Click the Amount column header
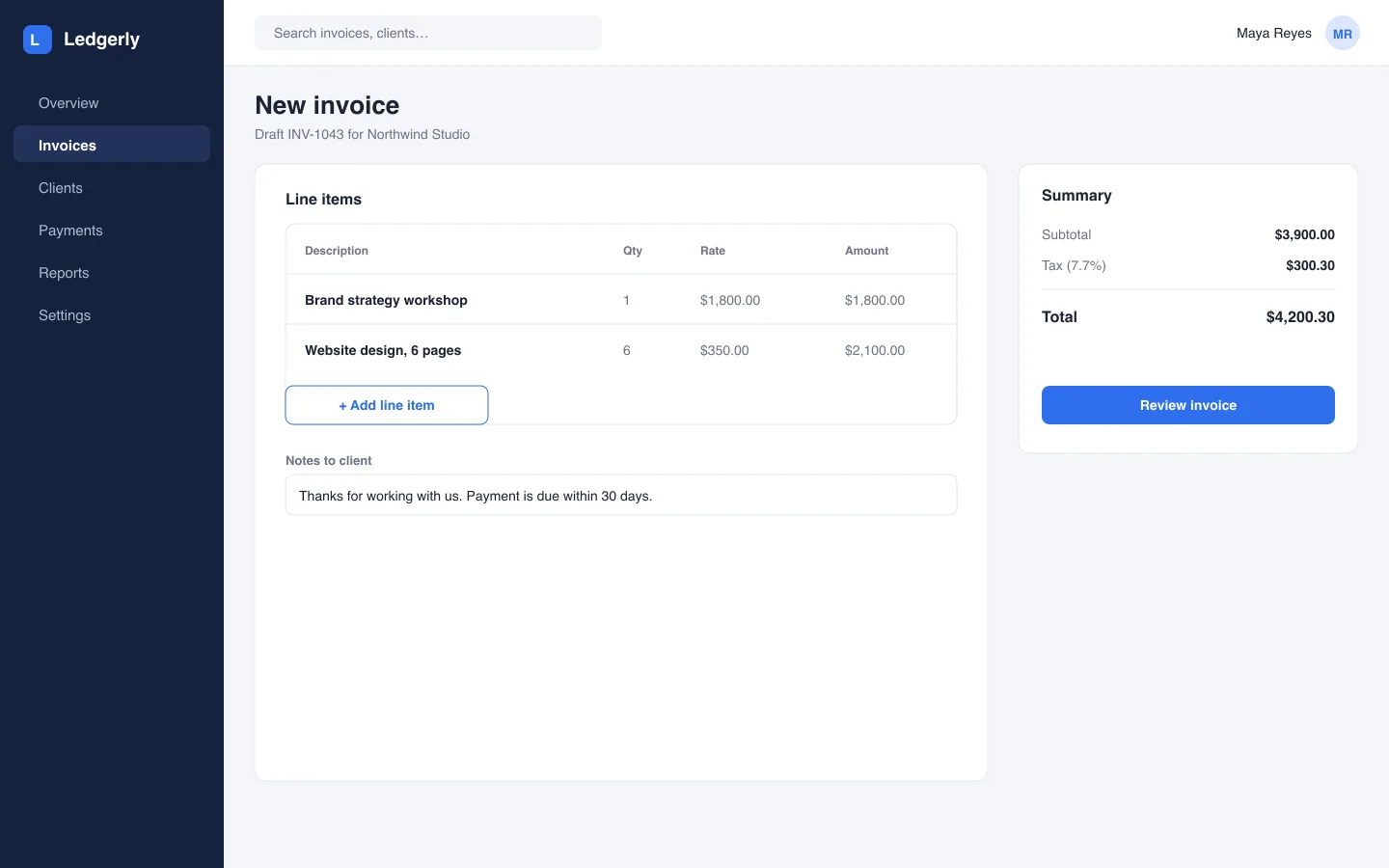 click(867, 251)
